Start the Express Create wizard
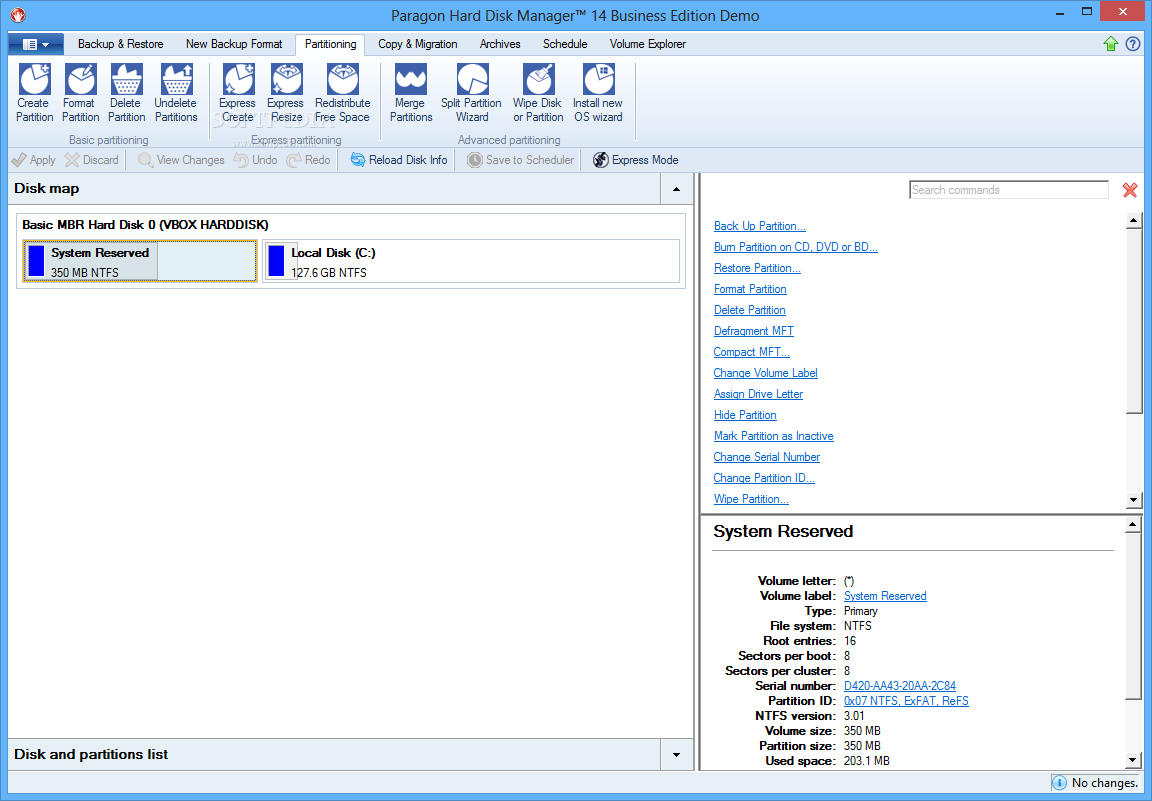This screenshot has width=1152, height=801. tap(237, 93)
